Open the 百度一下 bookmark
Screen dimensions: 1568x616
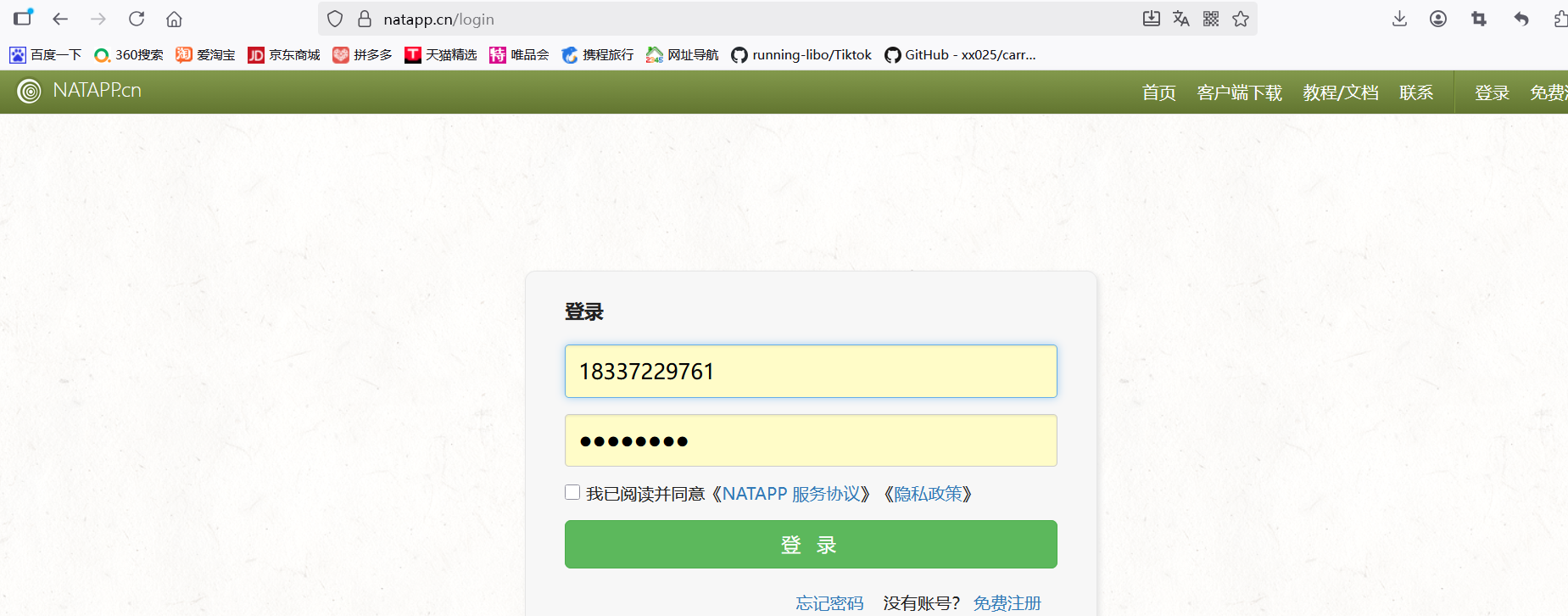click(x=46, y=55)
